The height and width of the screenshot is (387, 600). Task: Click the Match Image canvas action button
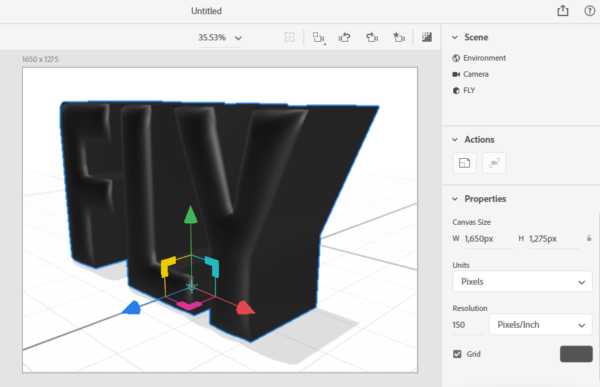coord(464,163)
